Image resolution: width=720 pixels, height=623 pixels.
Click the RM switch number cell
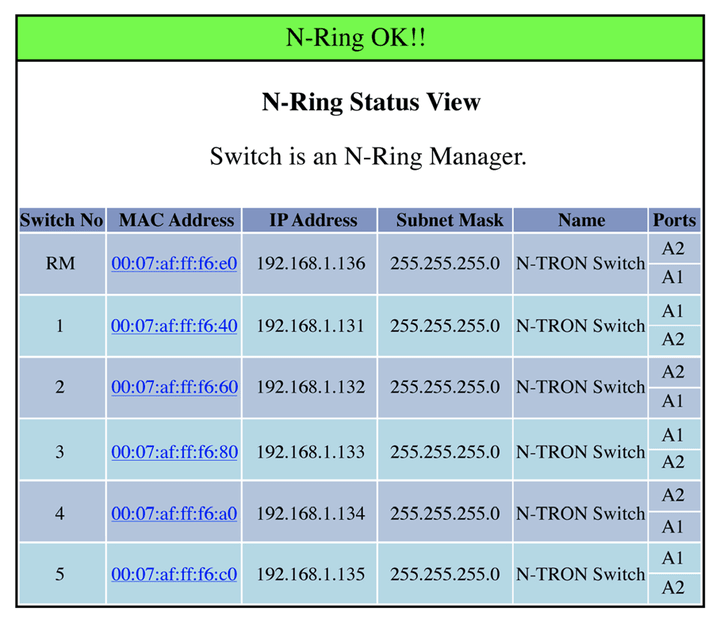pos(62,264)
